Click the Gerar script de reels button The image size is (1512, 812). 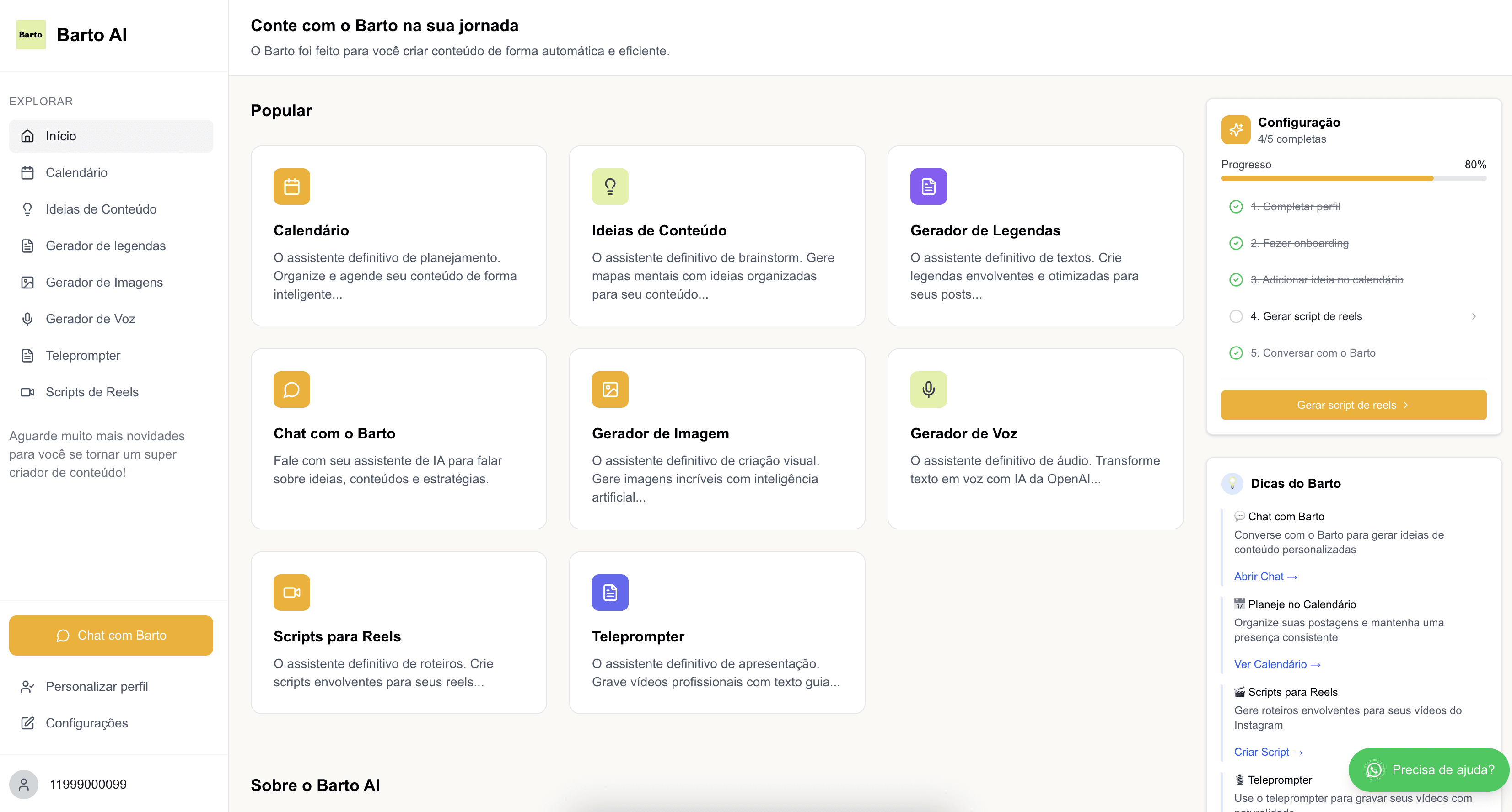point(1354,405)
